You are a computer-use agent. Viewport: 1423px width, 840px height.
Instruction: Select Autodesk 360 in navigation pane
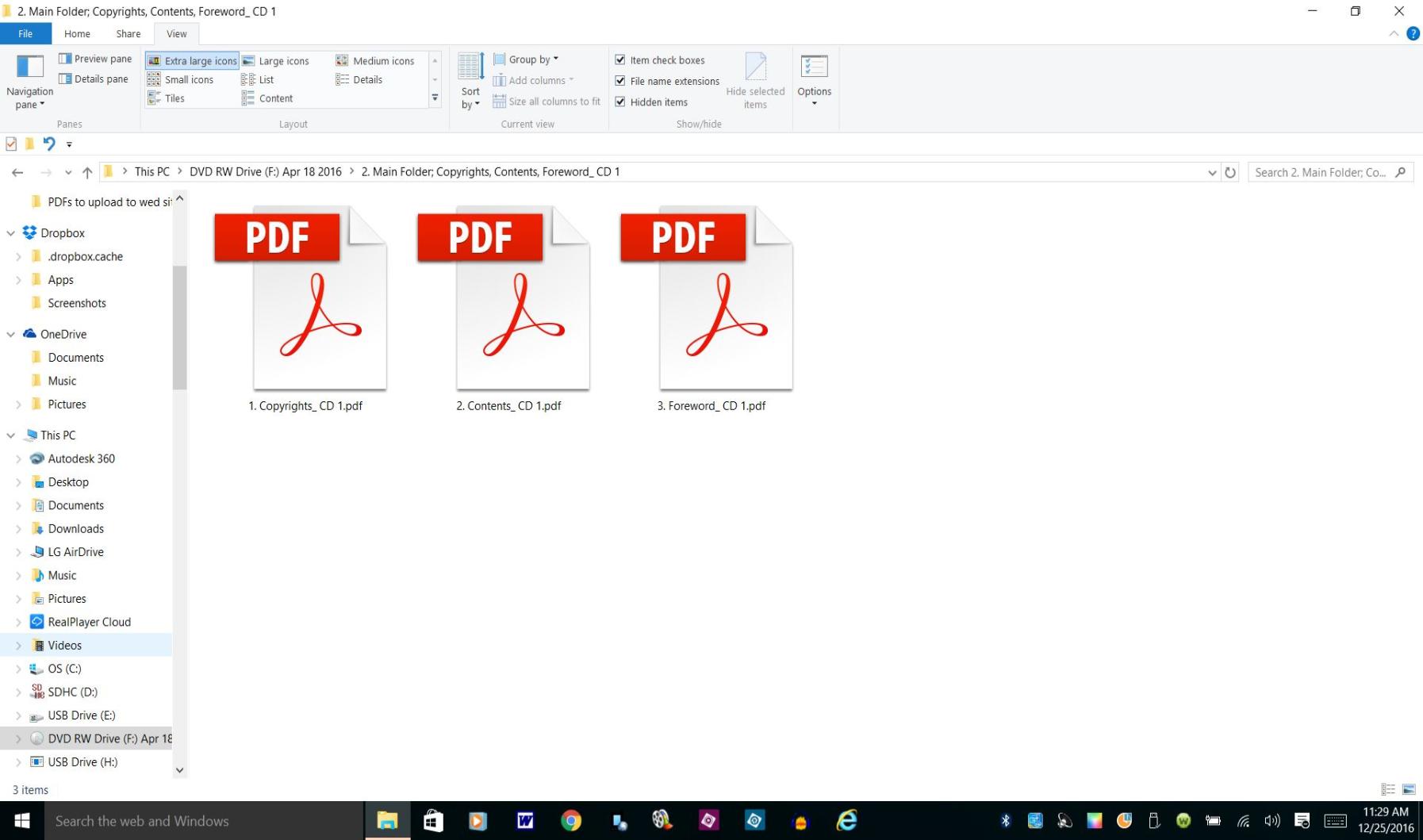pyautogui.click(x=81, y=458)
